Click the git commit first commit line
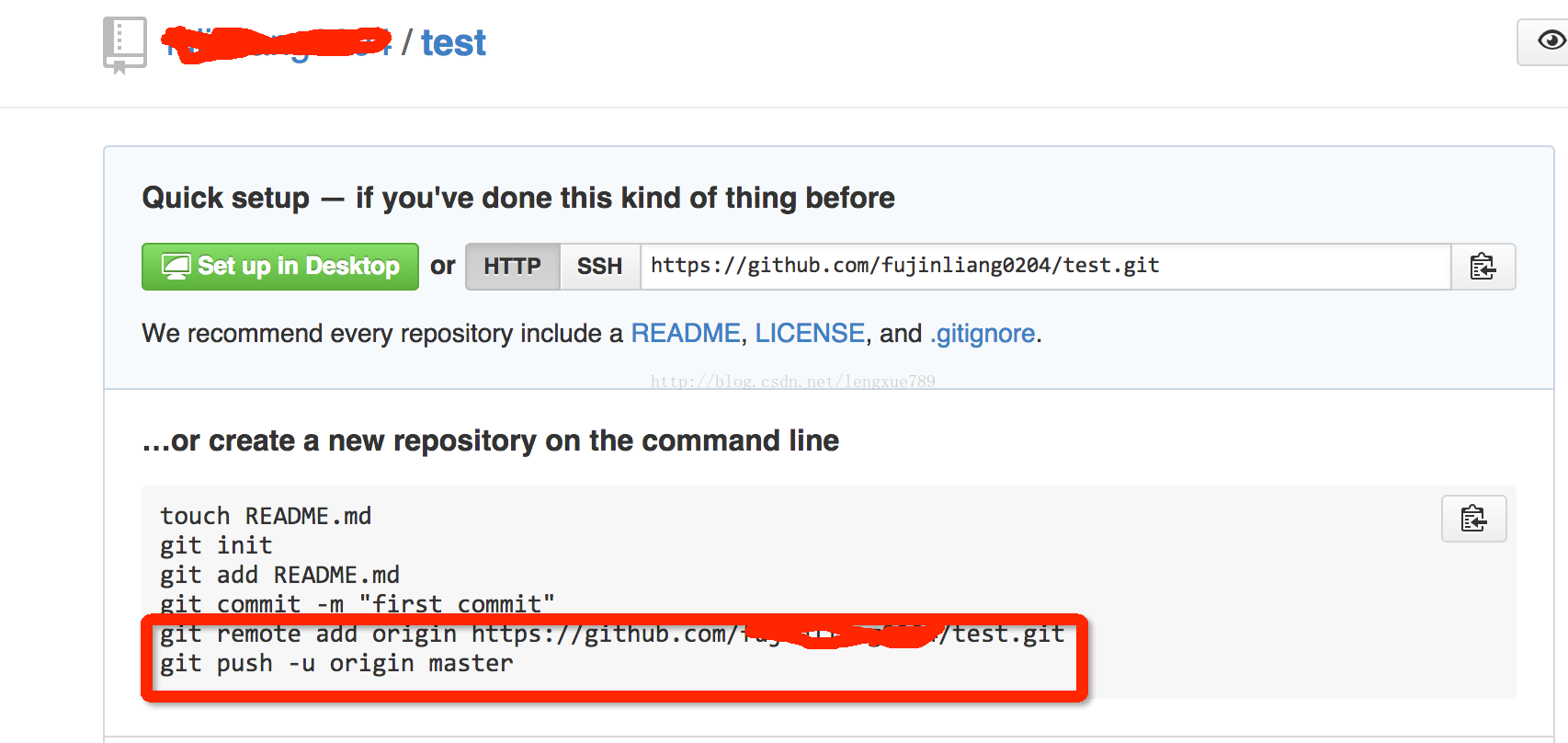 [x=358, y=604]
